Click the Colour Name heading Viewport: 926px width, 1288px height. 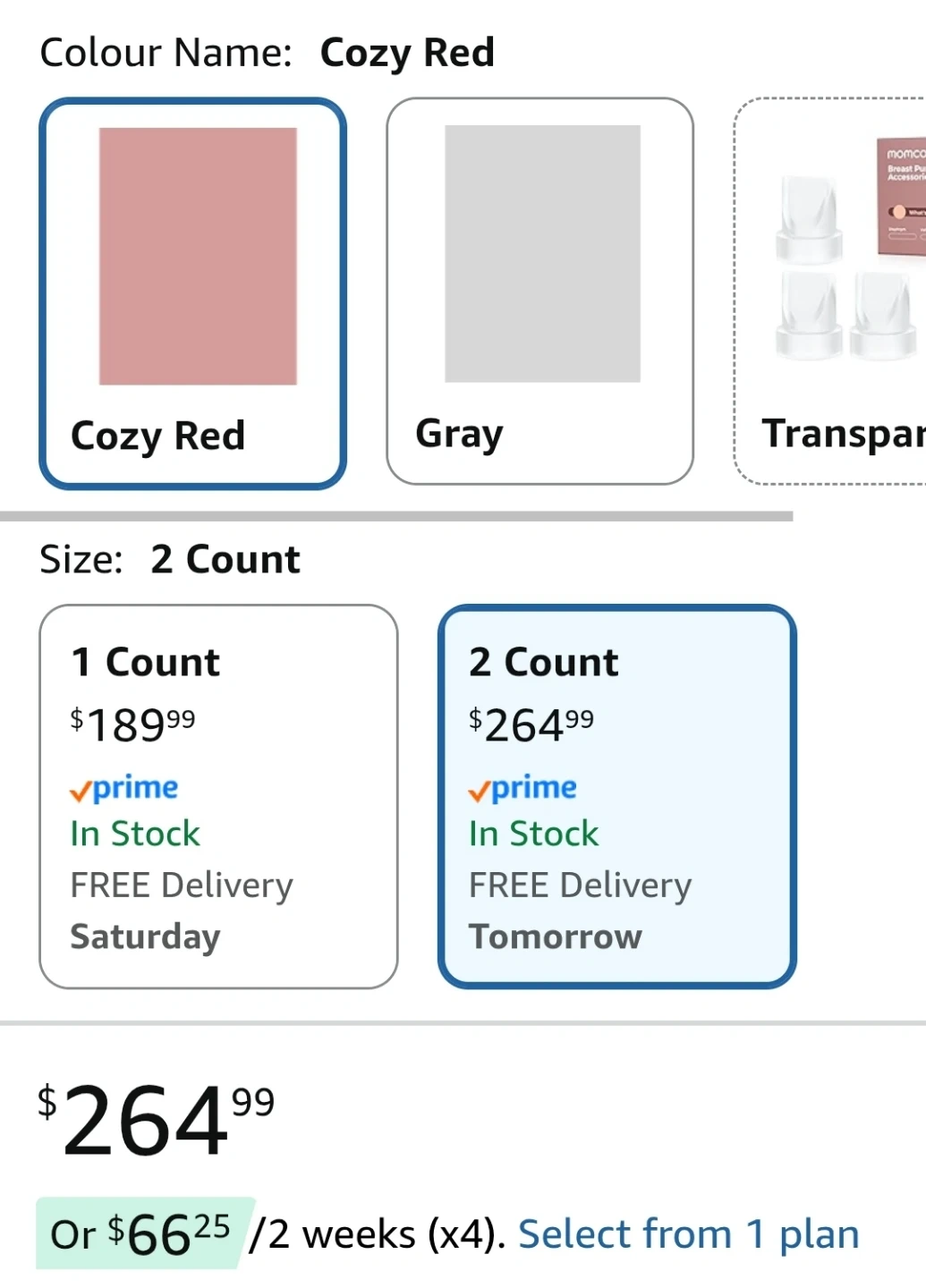point(166,53)
